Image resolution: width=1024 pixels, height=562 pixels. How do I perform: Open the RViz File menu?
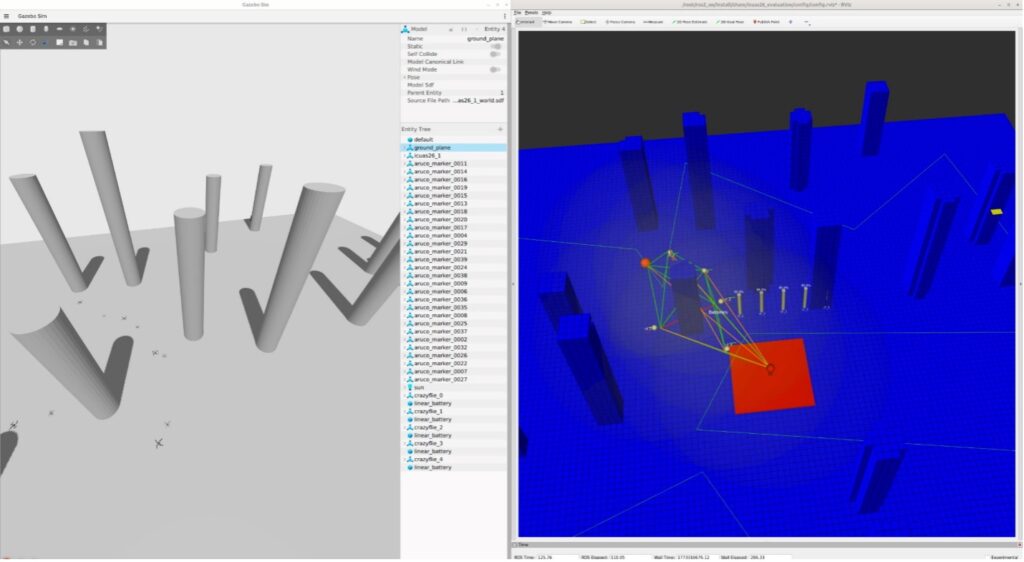pyautogui.click(x=518, y=12)
